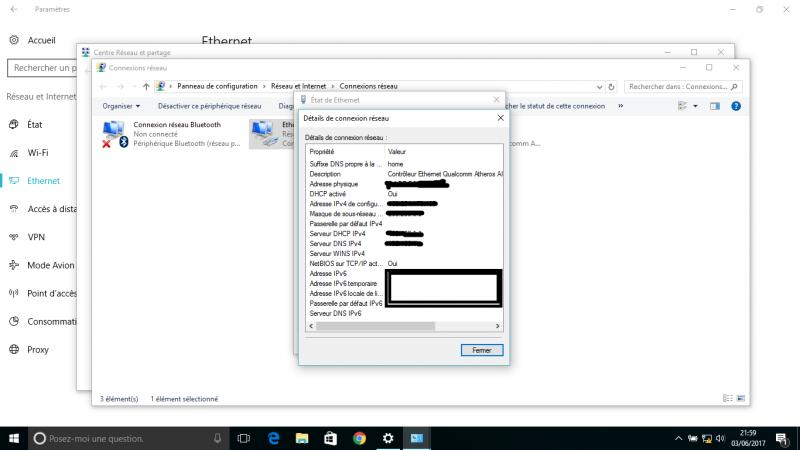Click the back arrow in Paramètres window

(x=14, y=9)
